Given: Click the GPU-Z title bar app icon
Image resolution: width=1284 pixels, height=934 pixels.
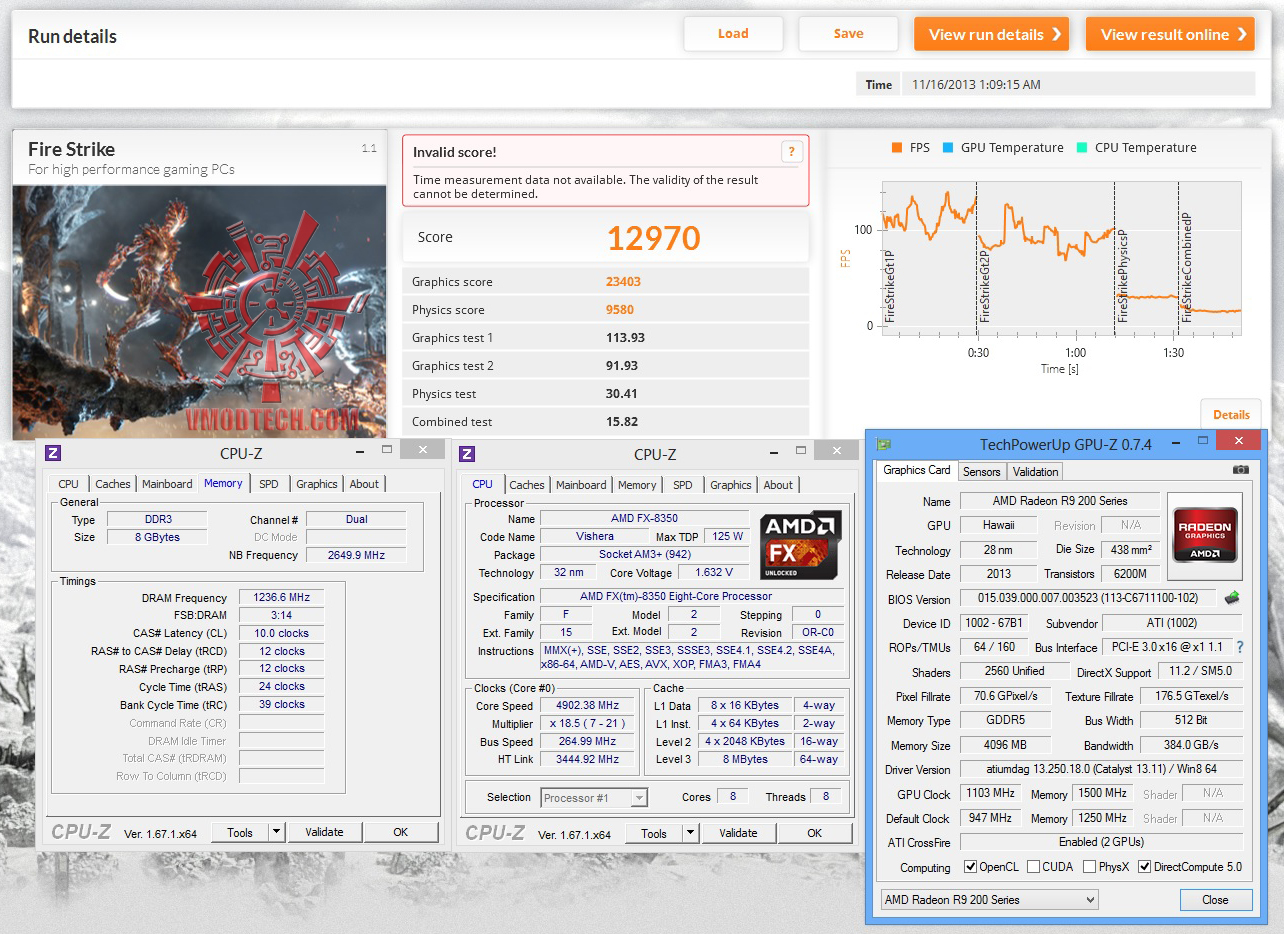Looking at the screenshot, I should (883, 443).
